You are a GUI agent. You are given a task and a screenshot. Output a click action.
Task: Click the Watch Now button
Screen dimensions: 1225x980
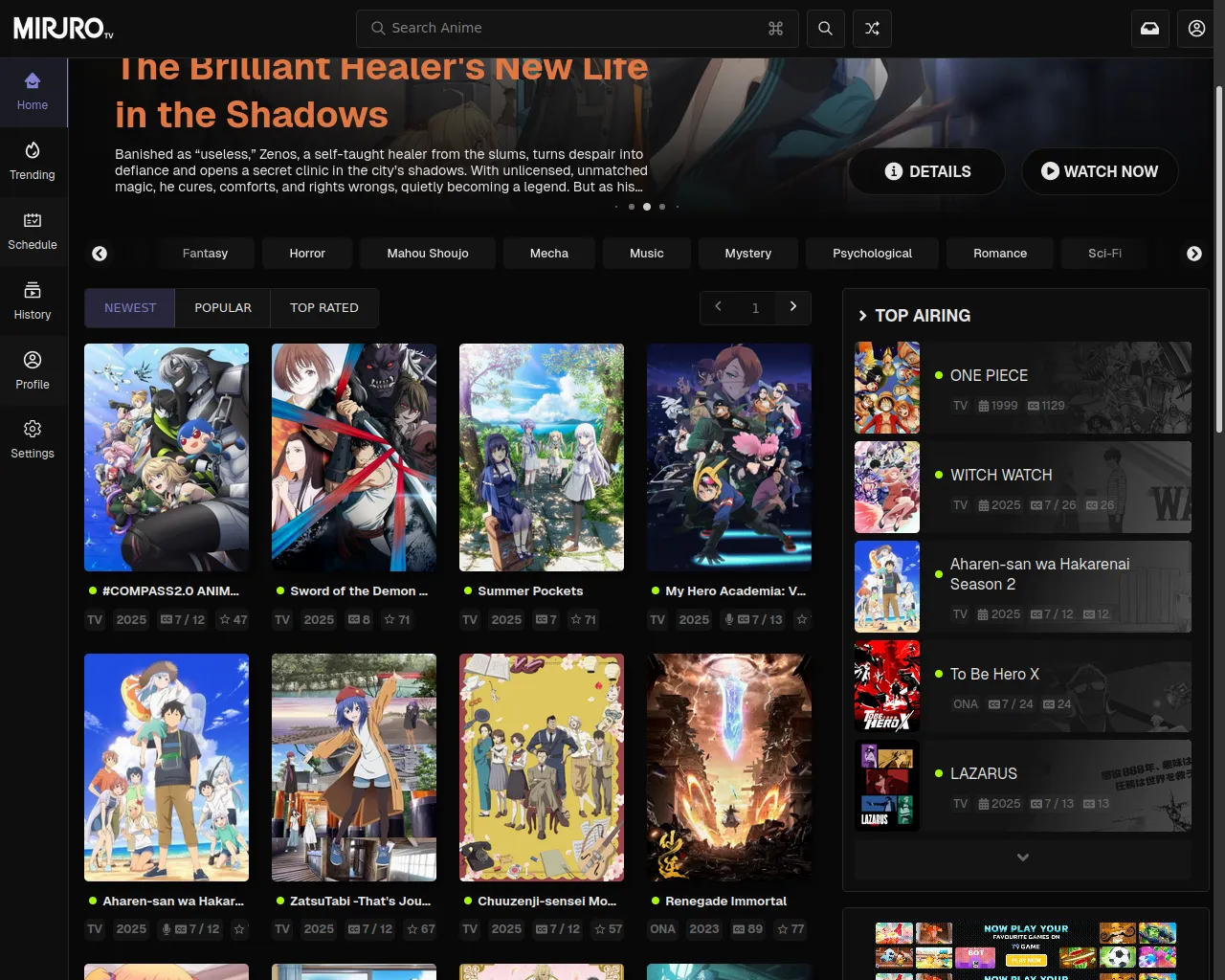tap(1100, 171)
